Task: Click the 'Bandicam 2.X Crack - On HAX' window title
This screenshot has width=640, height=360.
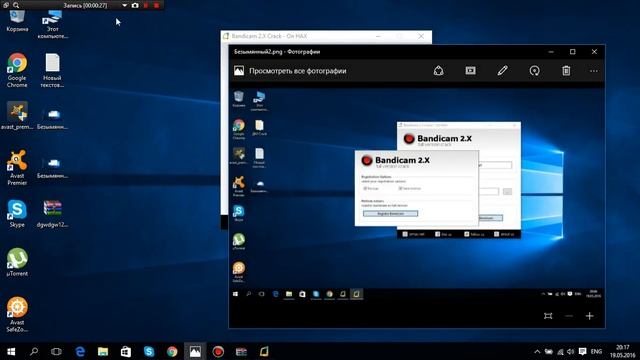Action: click(x=269, y=36)
